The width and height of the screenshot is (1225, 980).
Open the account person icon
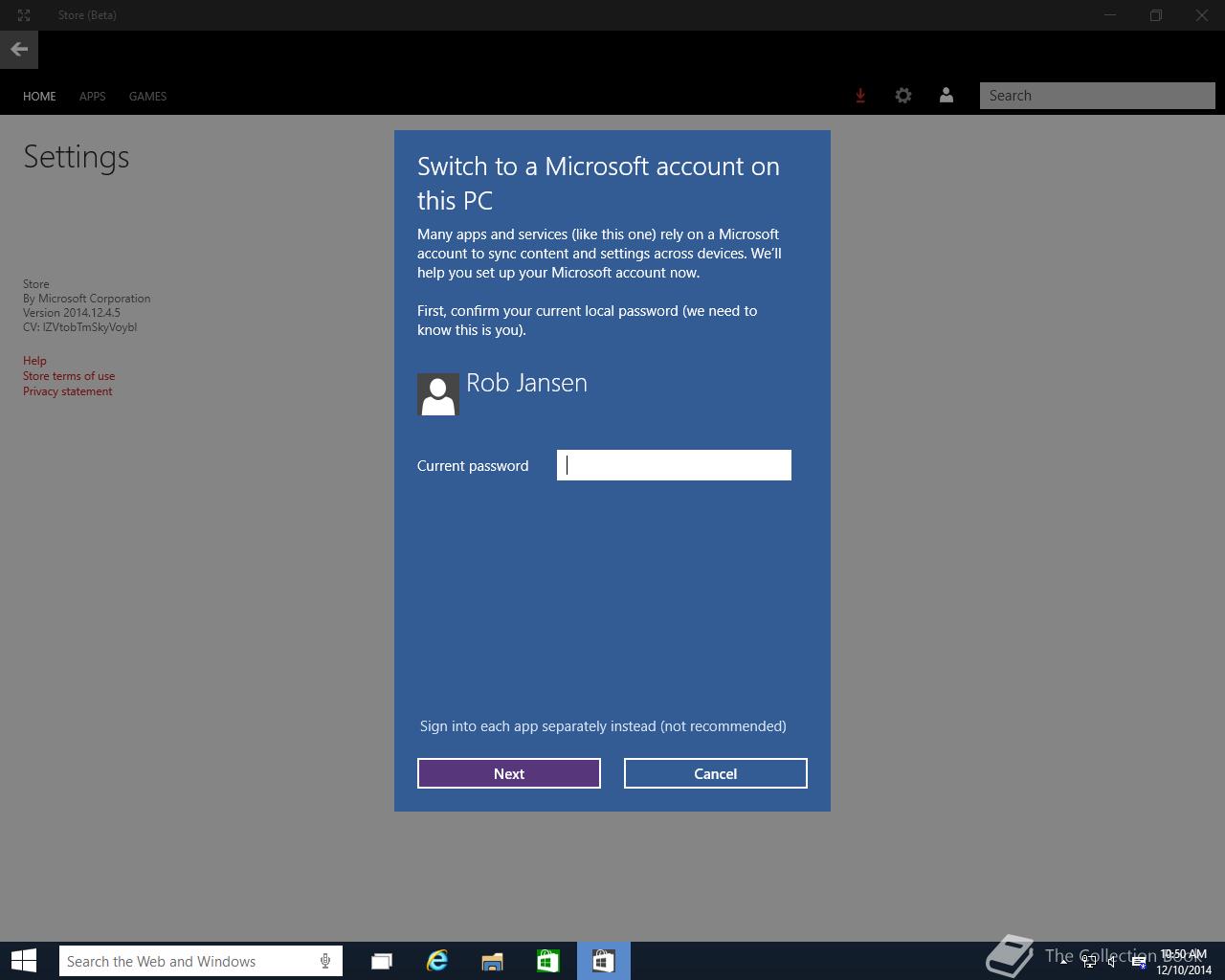coord(947,96)
